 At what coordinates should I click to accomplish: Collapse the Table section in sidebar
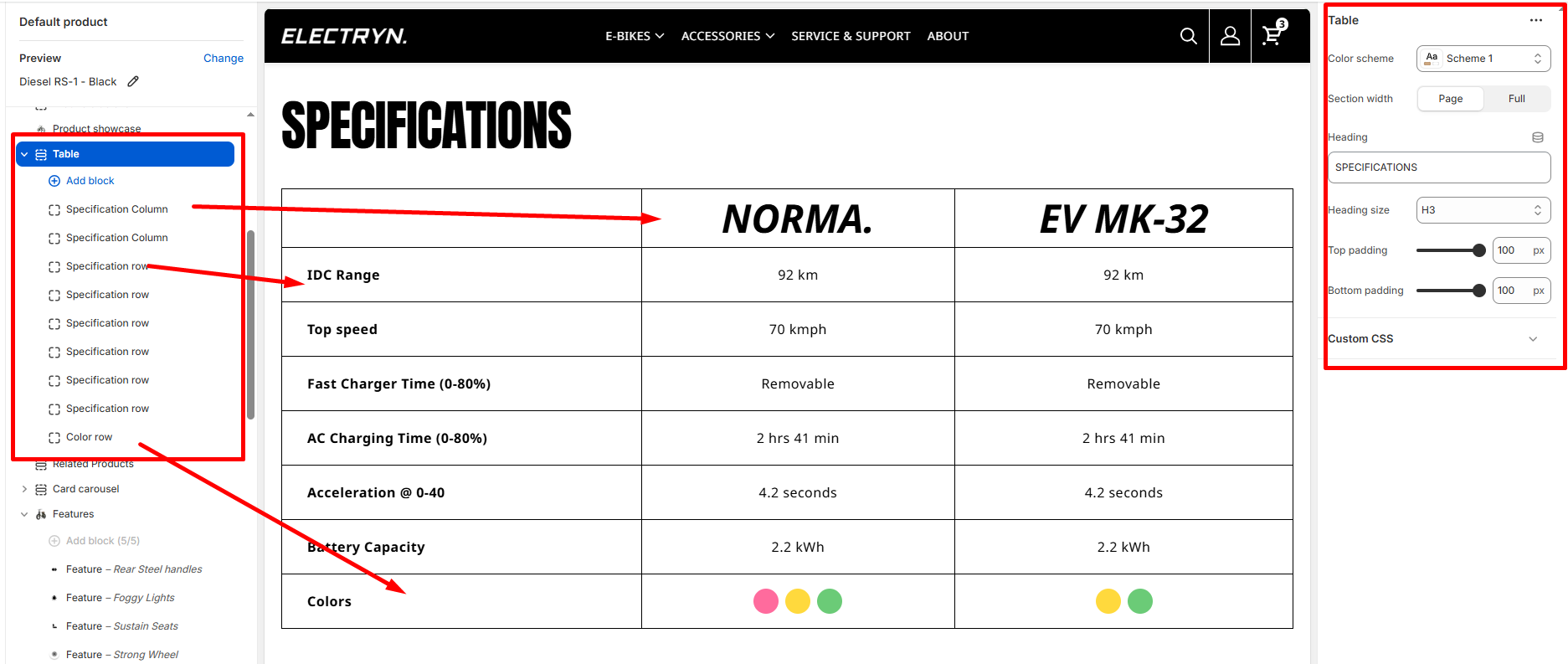(x=24, y=154)
